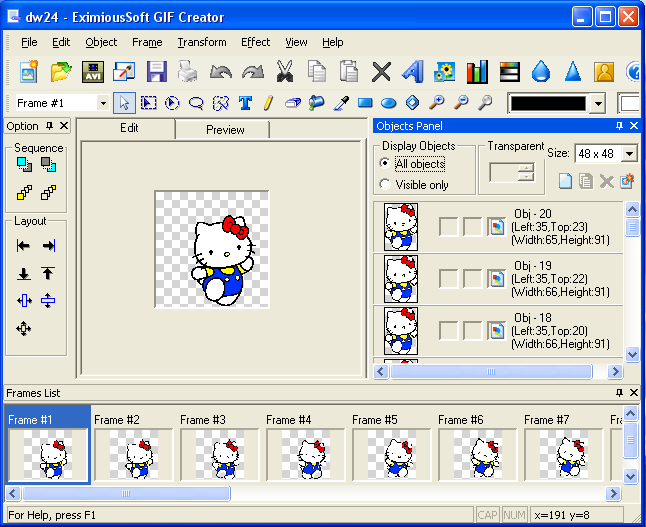Viewport: 646px width, 527px height.
Task: Click the Redo arrow icon
Action: coord(253,73)
